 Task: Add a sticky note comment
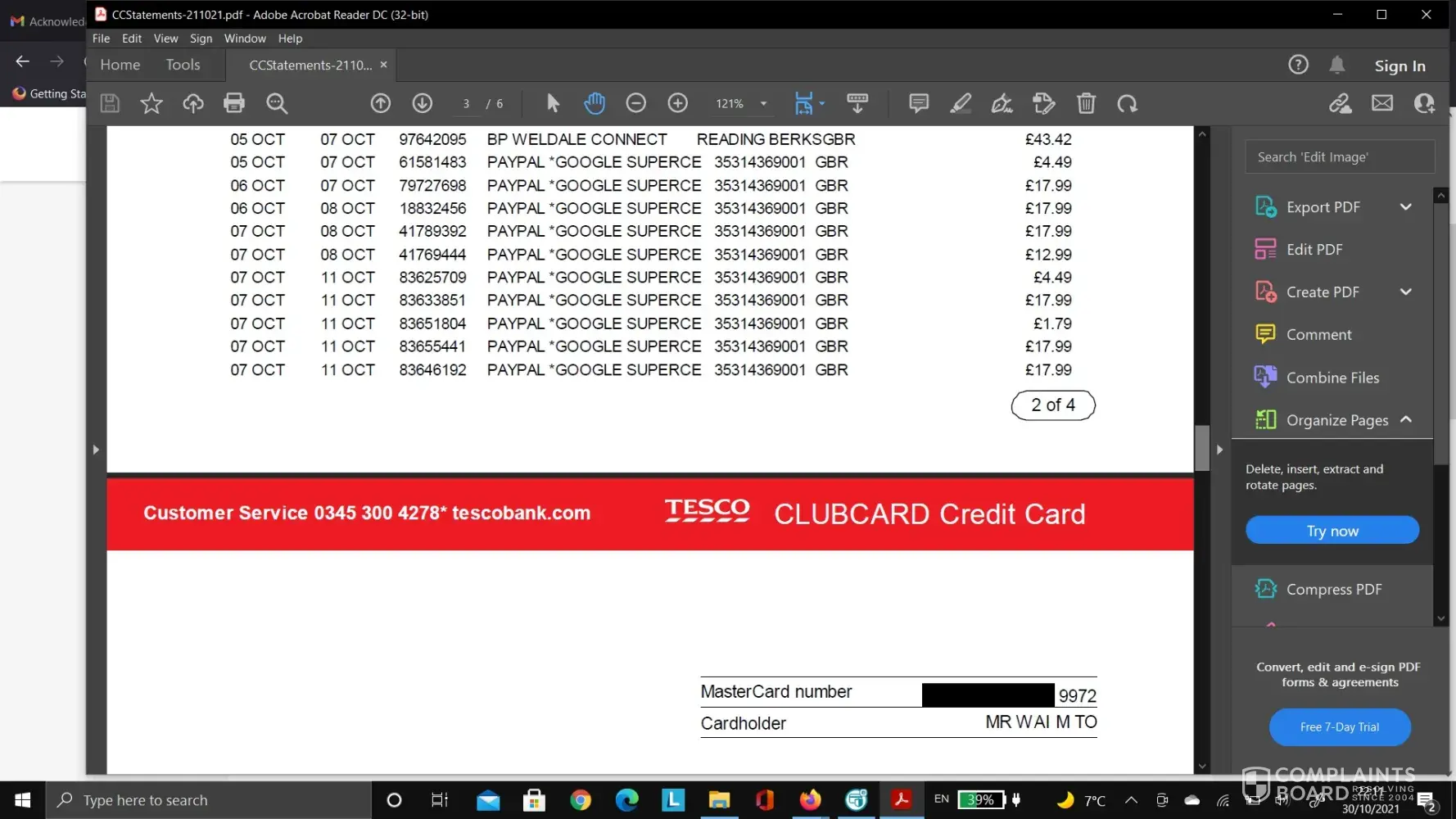coord(919,103)
